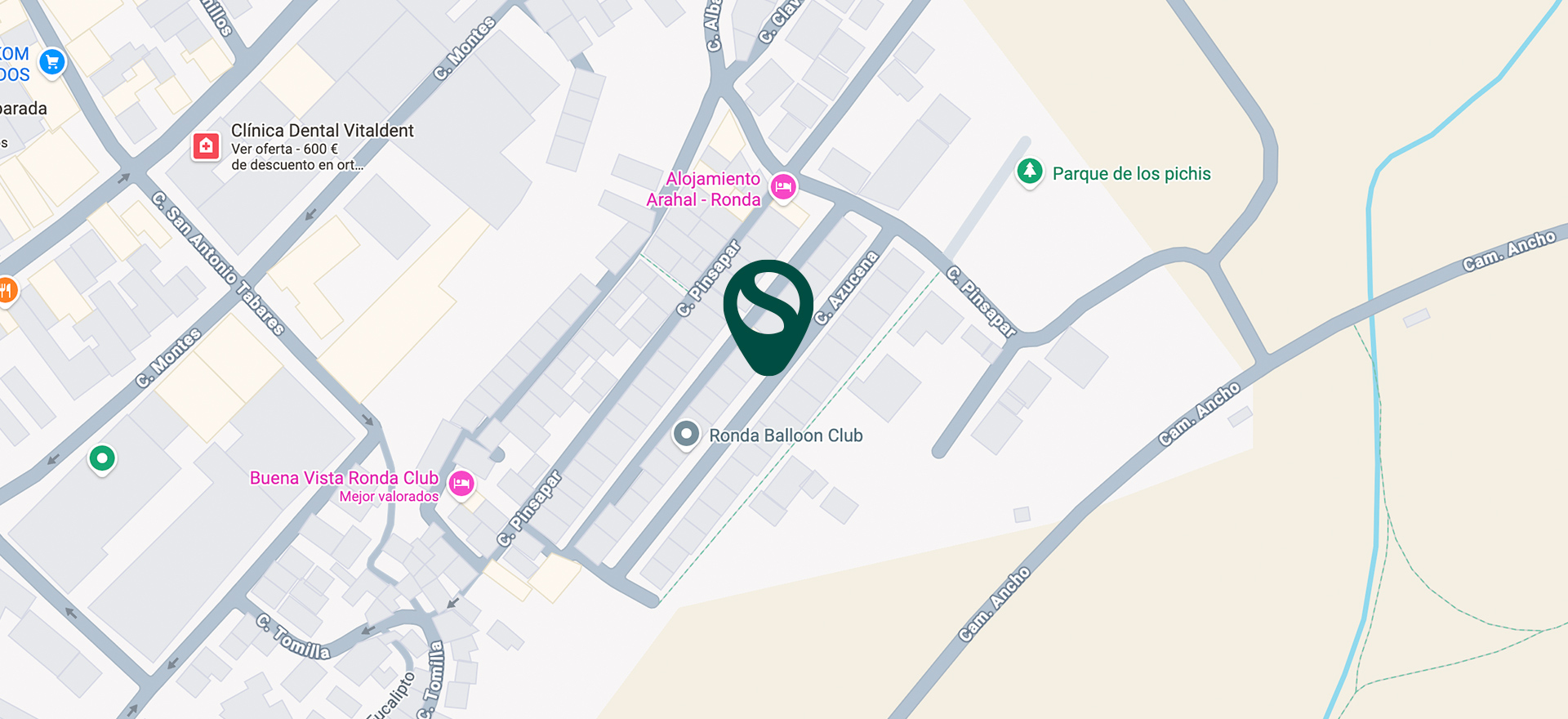The image size is (1568, 719).
Task: Select the orange restaurant marker at left edge
Action: click(5, 290)
